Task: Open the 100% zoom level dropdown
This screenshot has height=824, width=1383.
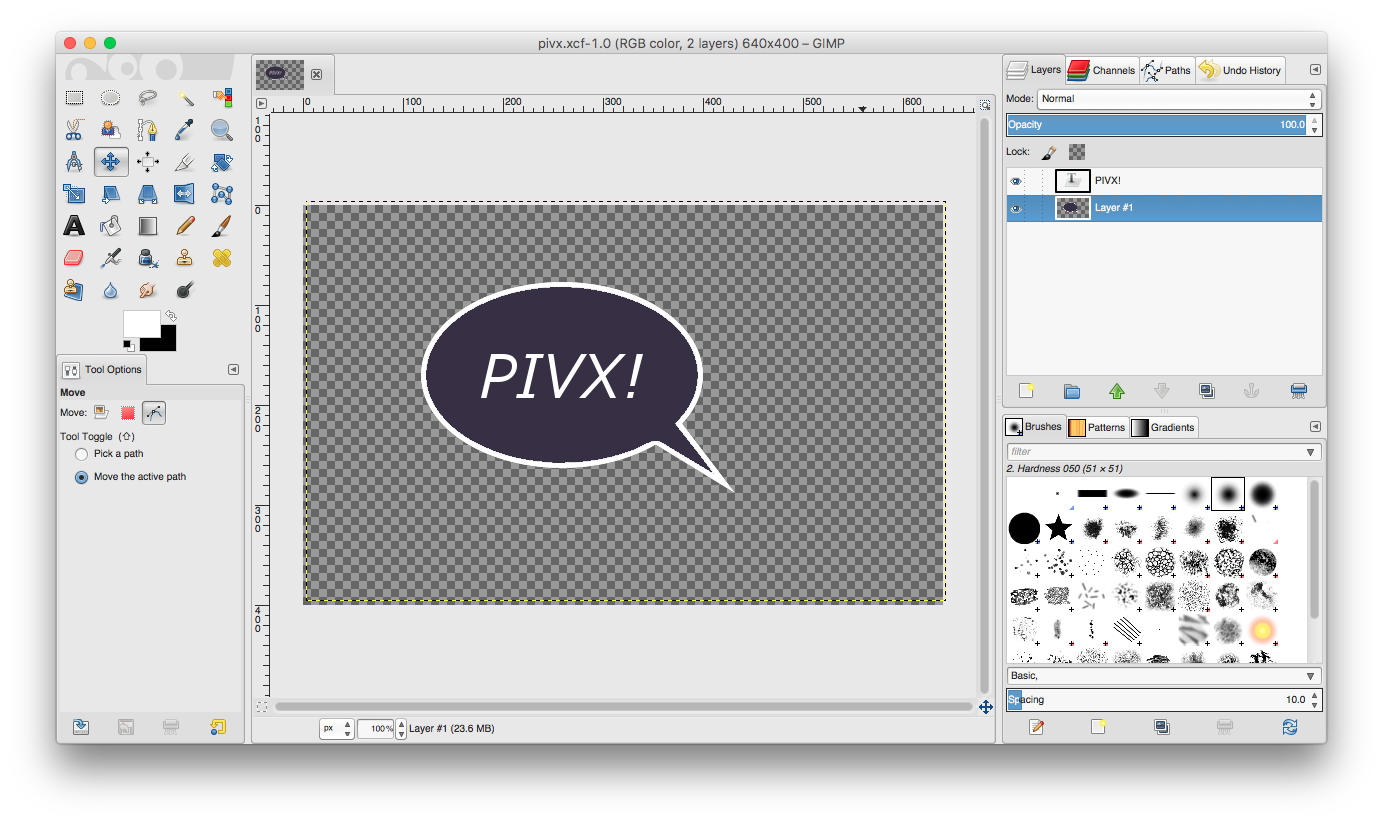Action: (382, 728)
